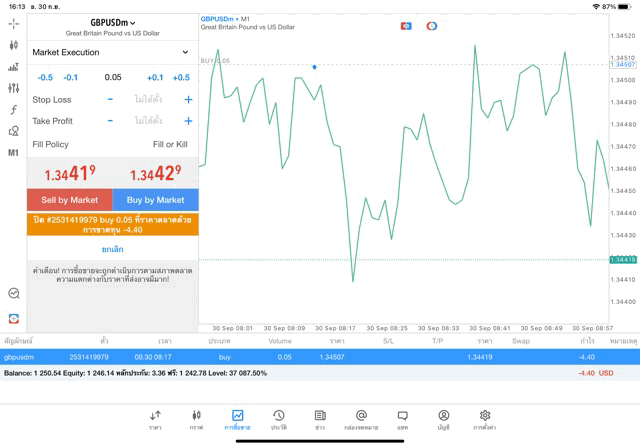Open the chart settings sliders icon
640x447 pixels.
coord(13,89)
